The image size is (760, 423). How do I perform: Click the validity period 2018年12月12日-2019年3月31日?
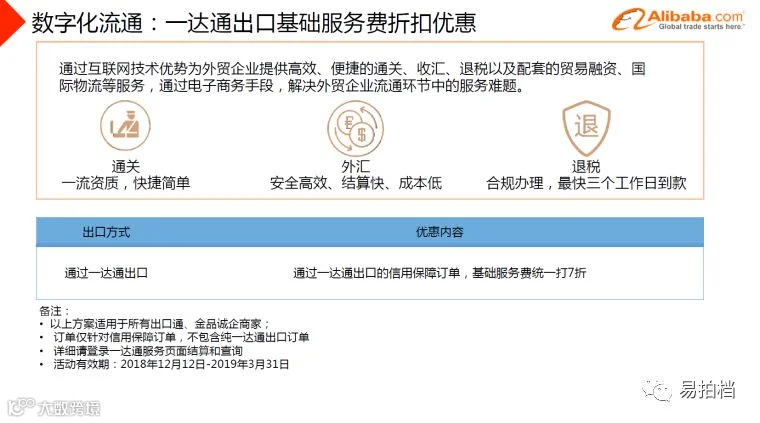205,364
